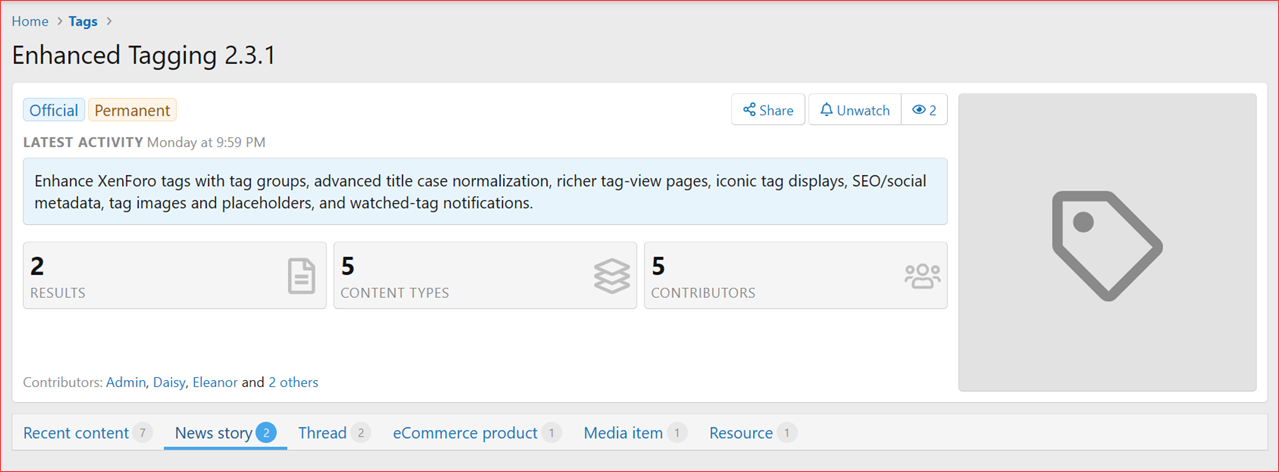
Task: Open the Media item tab
Action: 635,433
